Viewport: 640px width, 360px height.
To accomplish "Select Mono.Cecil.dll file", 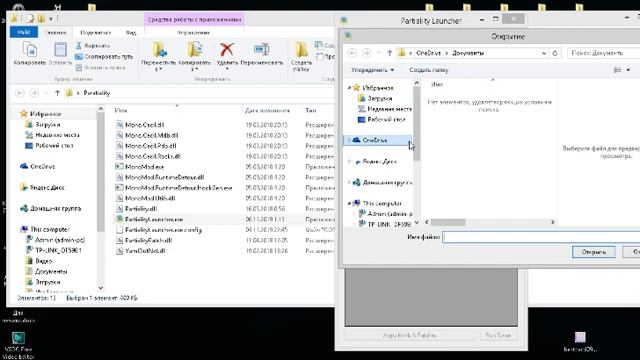I will click(x=144, y=125).
